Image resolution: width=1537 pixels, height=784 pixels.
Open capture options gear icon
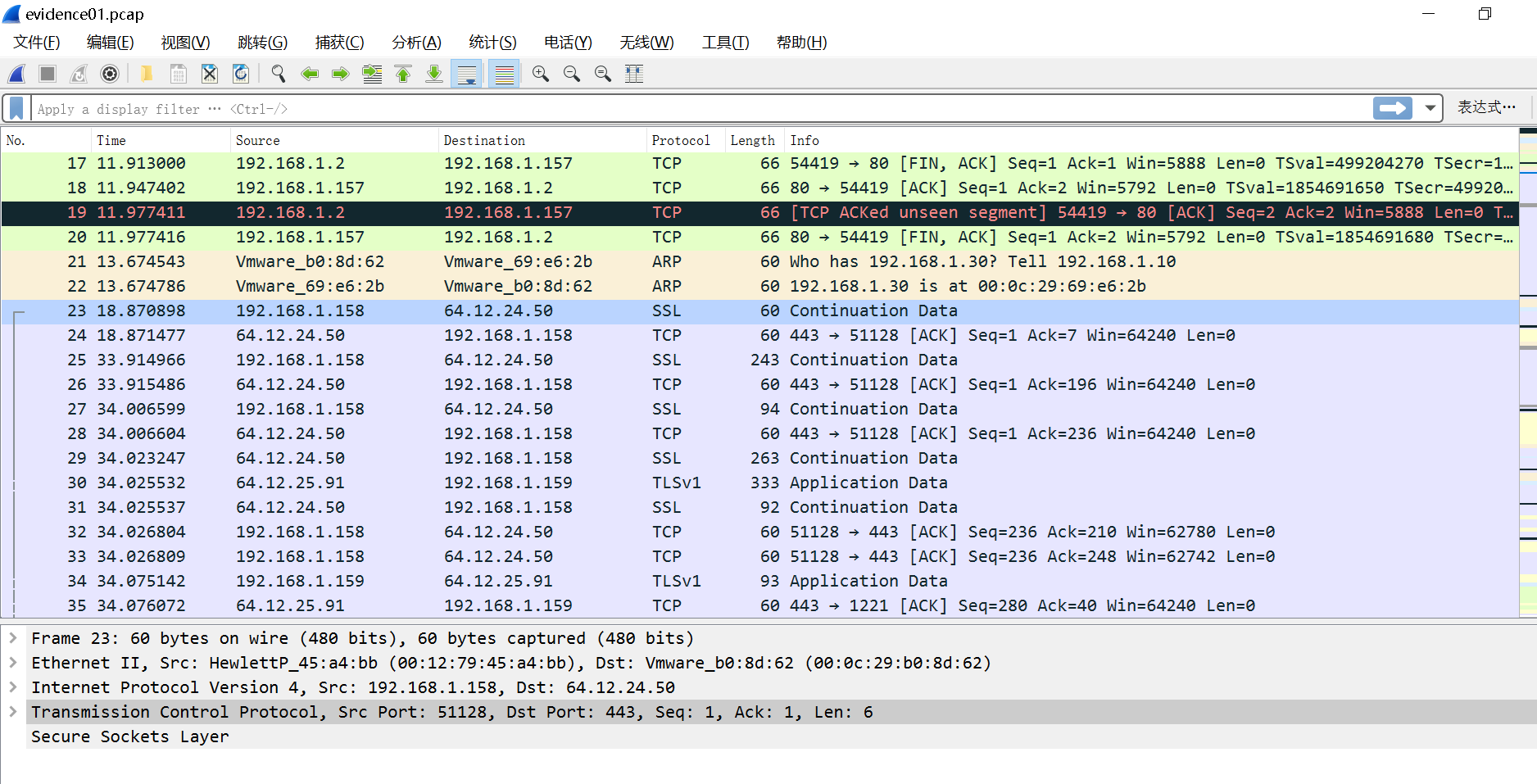110,74
